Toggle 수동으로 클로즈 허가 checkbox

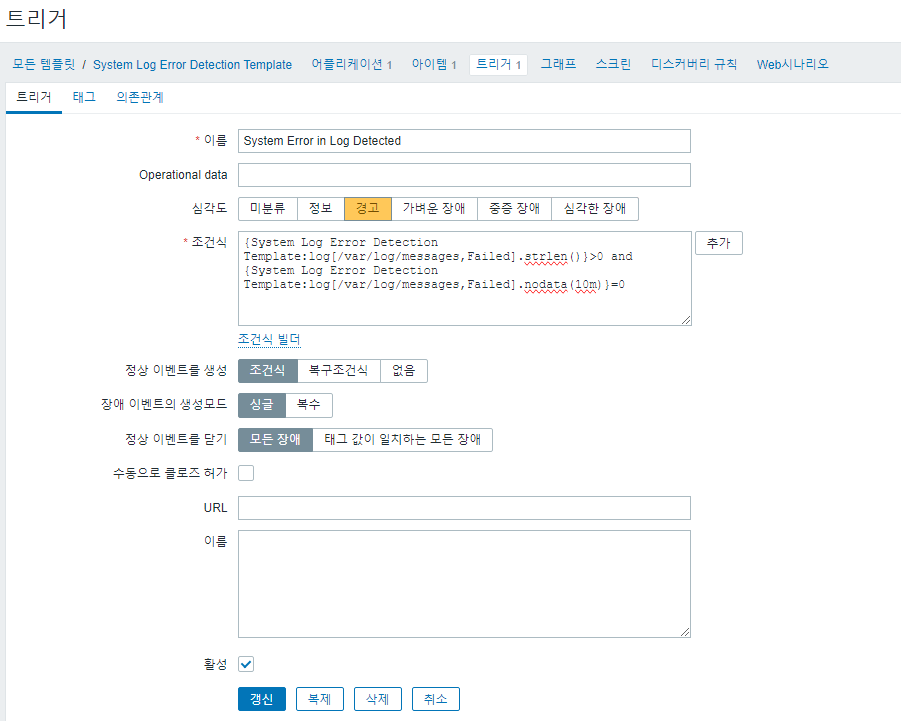tap(246, 473)
